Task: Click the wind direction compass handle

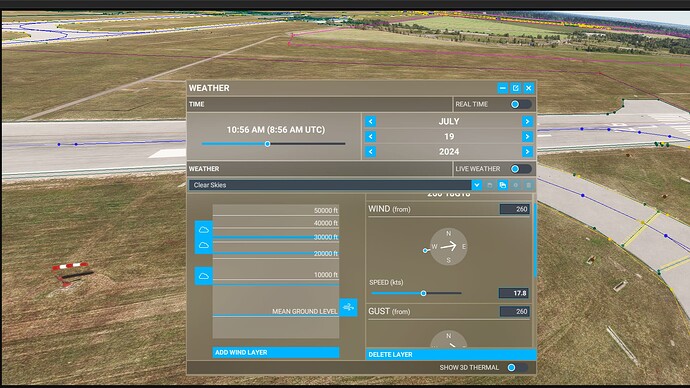Action: point(425,250)
